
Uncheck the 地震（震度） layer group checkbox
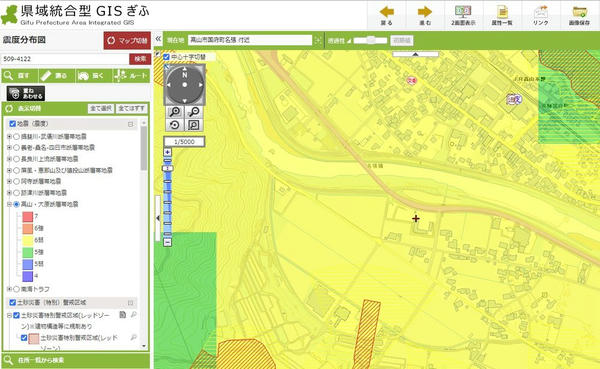coord(12,124)
